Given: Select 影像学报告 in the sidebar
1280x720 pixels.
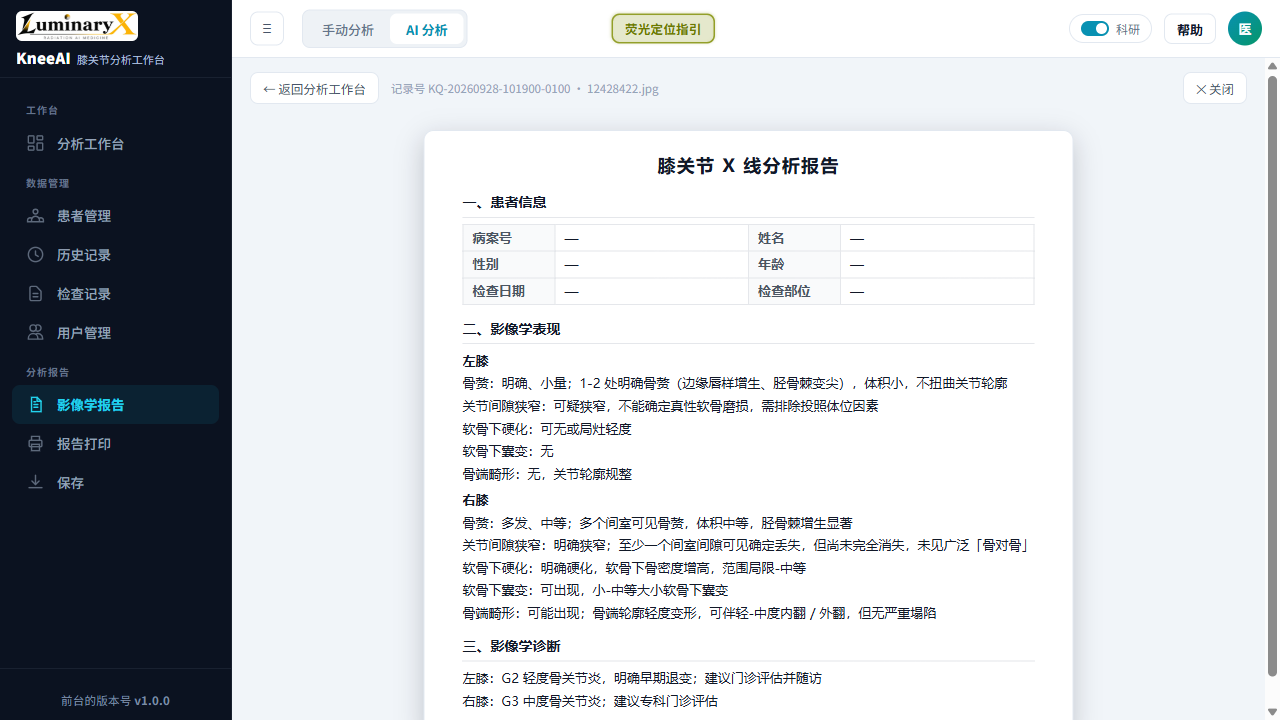Looking at the screenshot, I should (116, 405).
